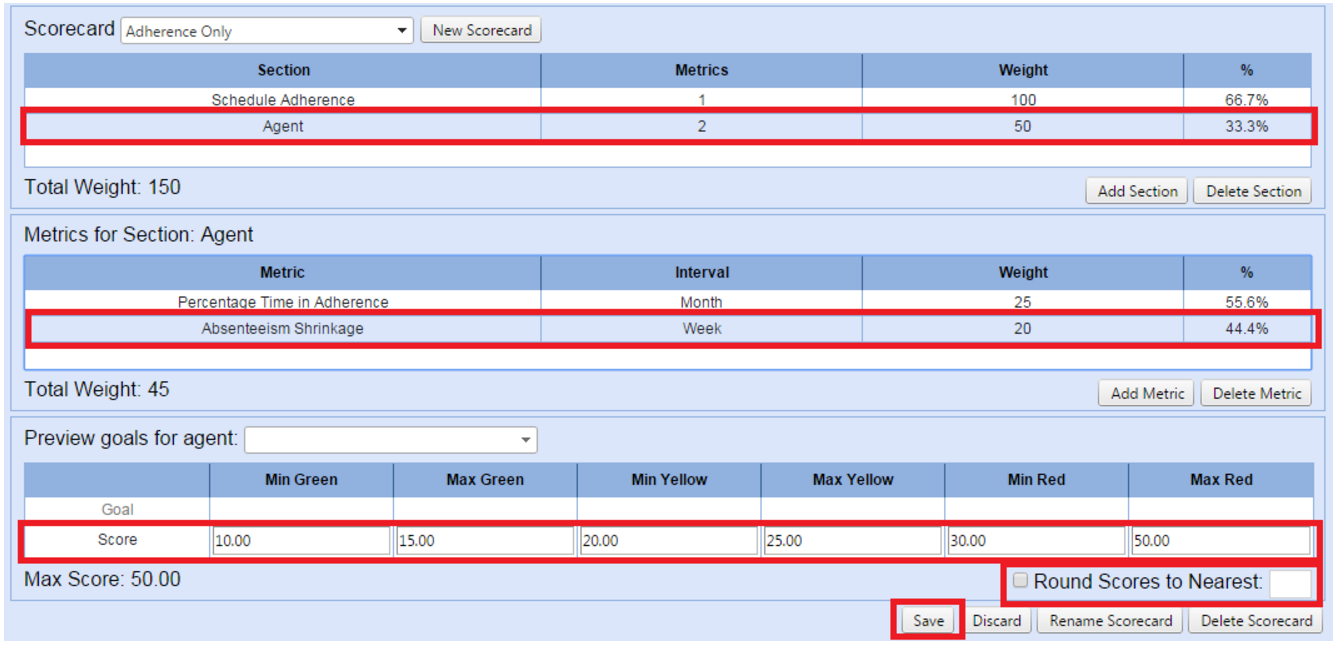
Task: Enable the Round Scores to Nearest checkbox
Action: (x=1020, y=581)
